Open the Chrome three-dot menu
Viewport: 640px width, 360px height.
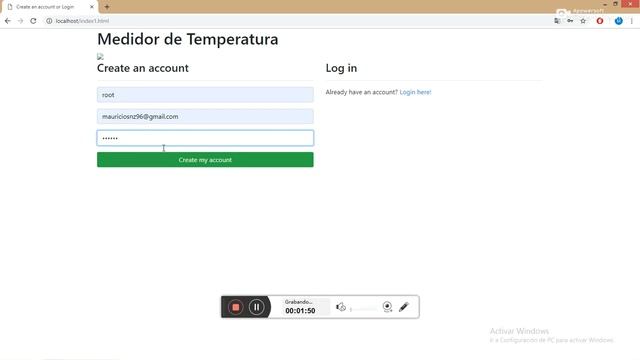click(x=631, y=21)
